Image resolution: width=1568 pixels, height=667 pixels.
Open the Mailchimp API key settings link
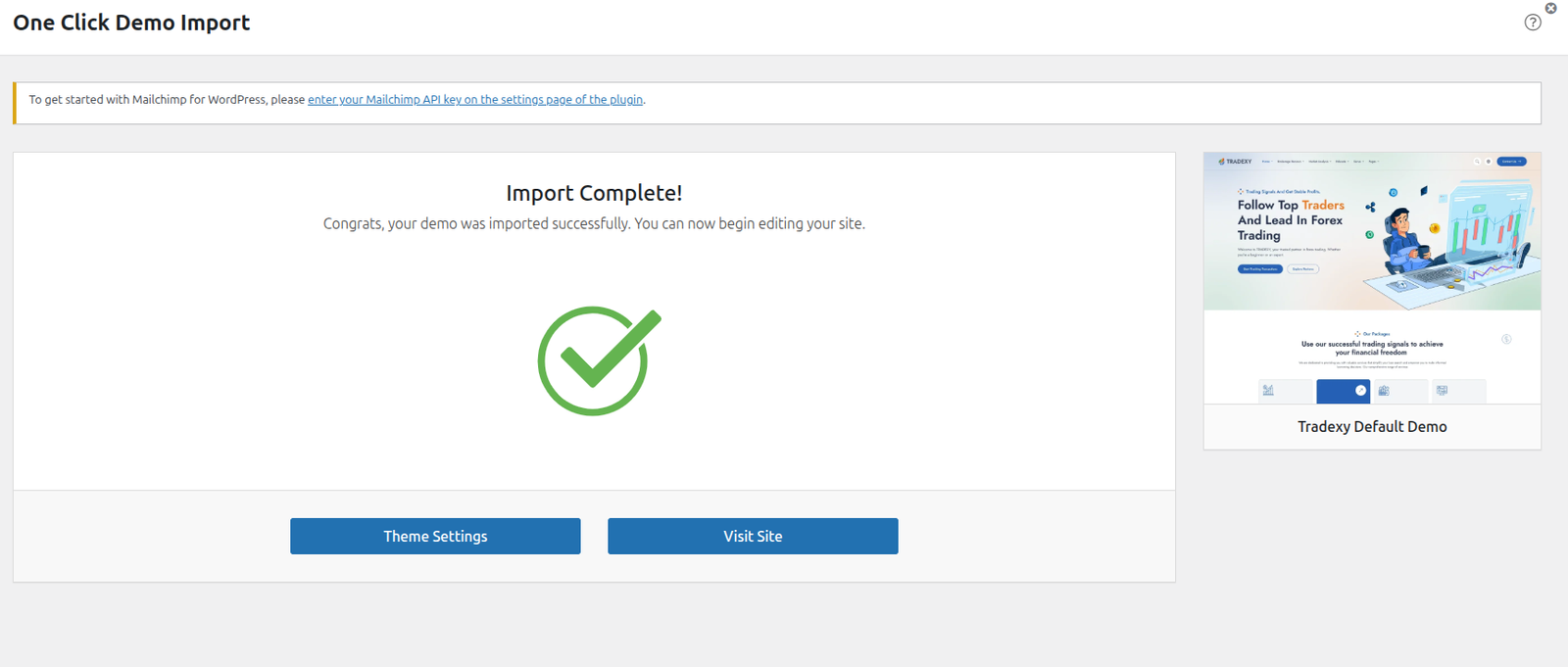(475, 100)
